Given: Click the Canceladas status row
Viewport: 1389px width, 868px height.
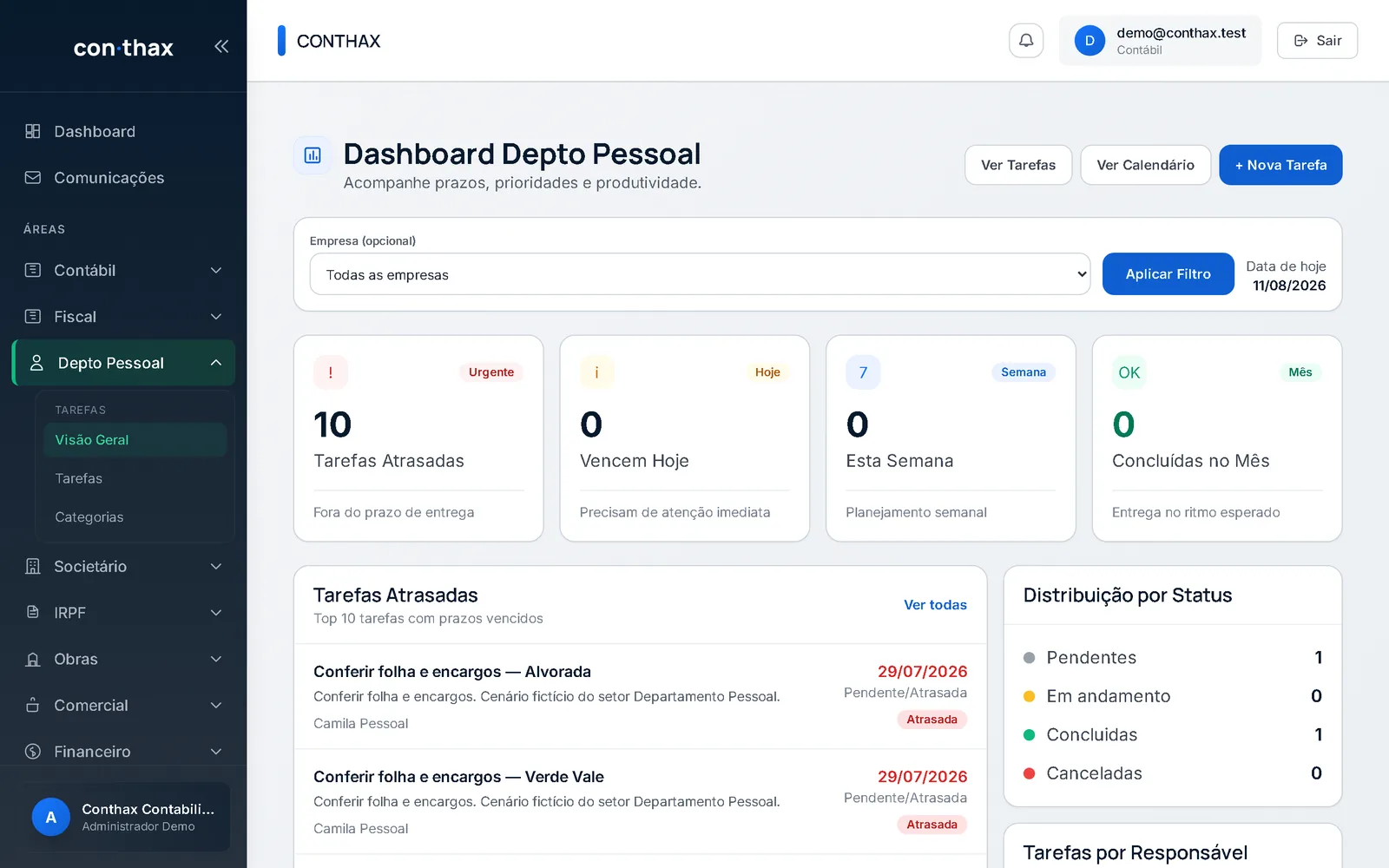Looking at the screenshot, I should (1173, 773).
